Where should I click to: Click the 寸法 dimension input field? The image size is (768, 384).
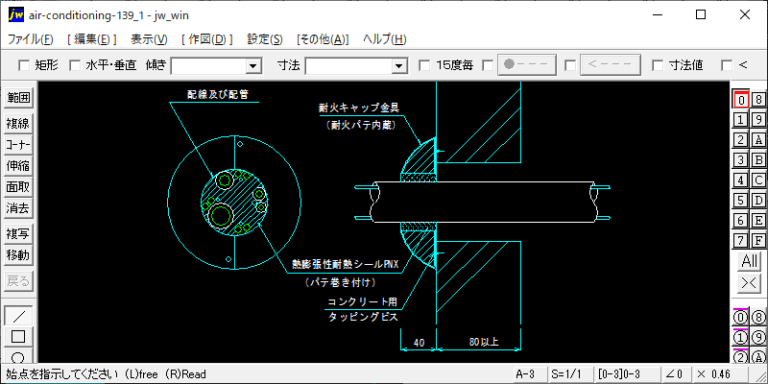(x=349, y=66)
